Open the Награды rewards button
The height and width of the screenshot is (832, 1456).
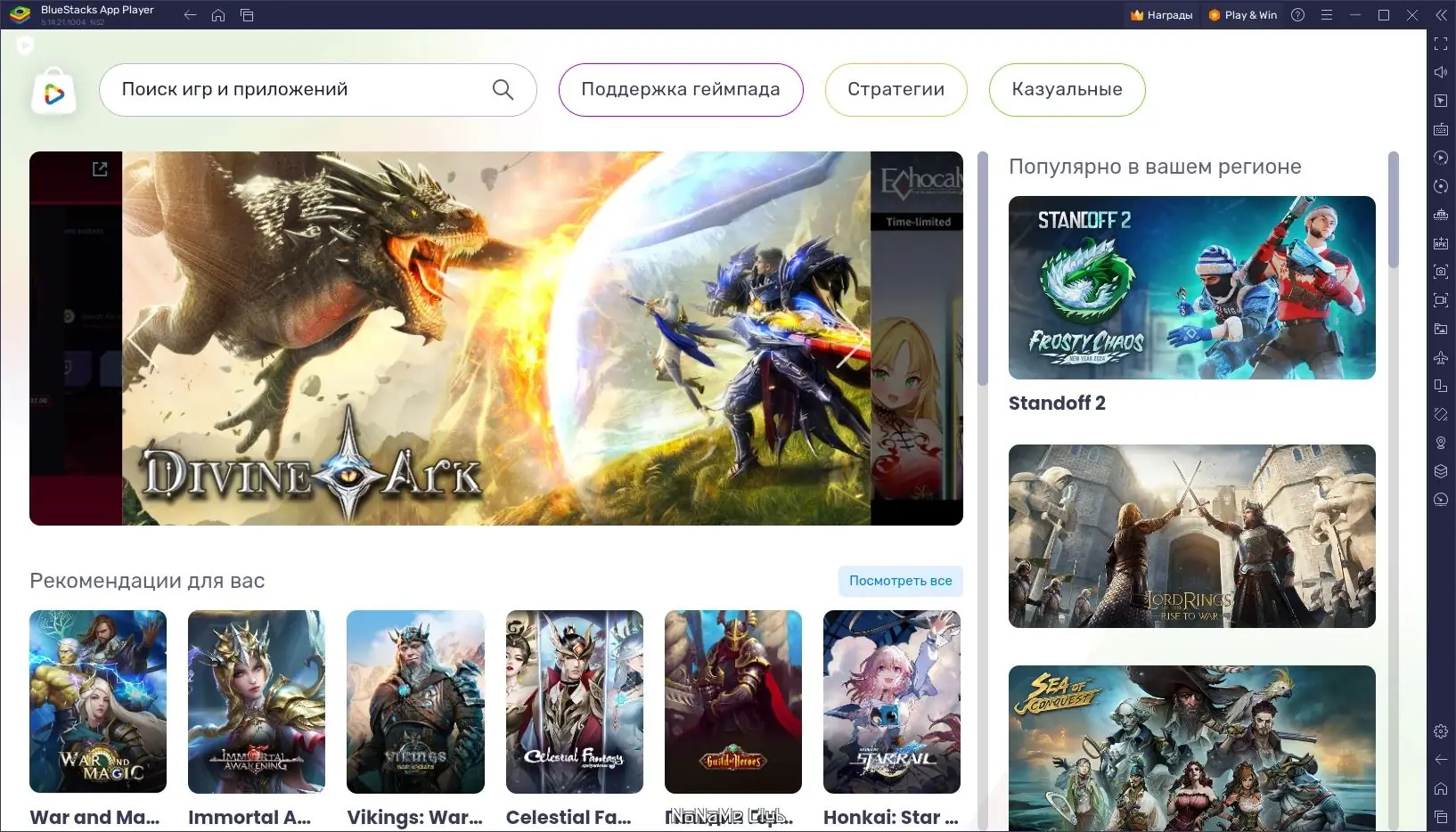[1161, 15]
